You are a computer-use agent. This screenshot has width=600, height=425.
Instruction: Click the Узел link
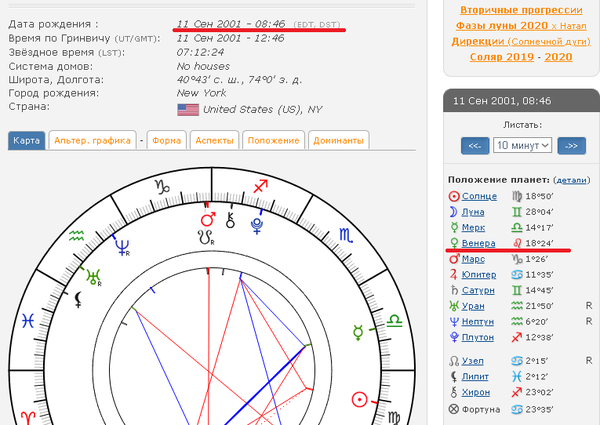coord(472,361)
